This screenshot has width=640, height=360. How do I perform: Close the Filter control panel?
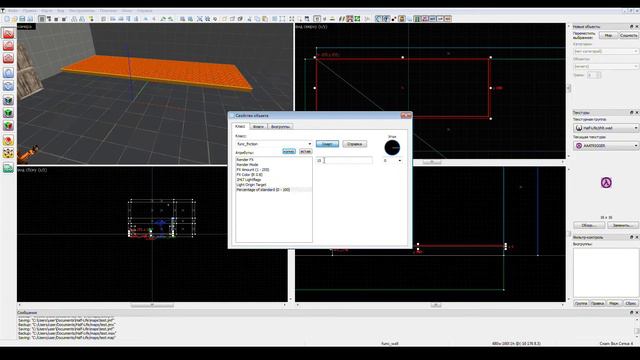636,237
